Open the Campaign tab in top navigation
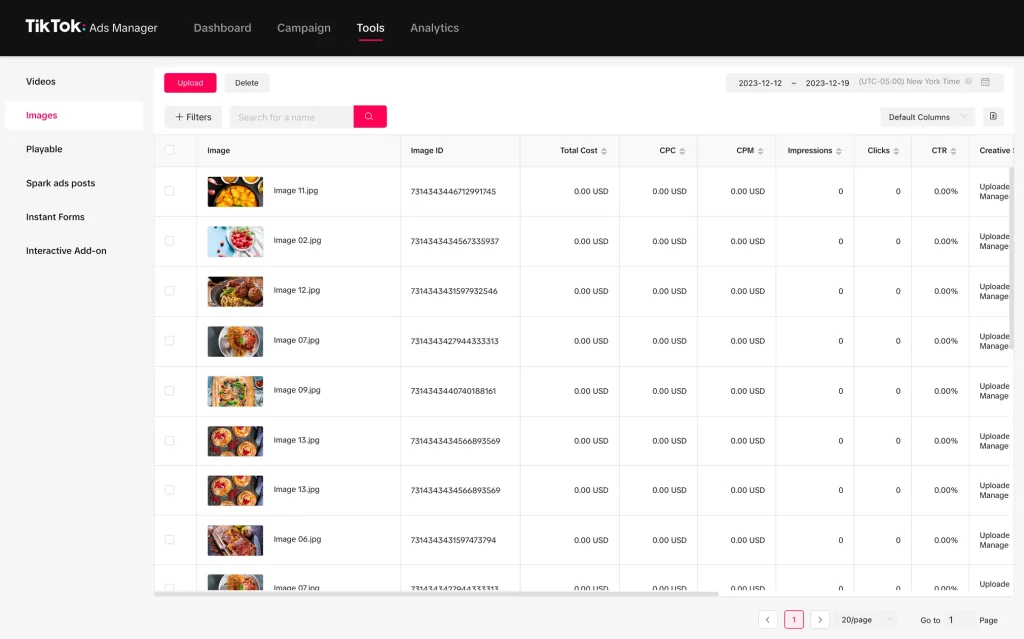Screen dimensions: 1024x639 click(x=303, y=28)
